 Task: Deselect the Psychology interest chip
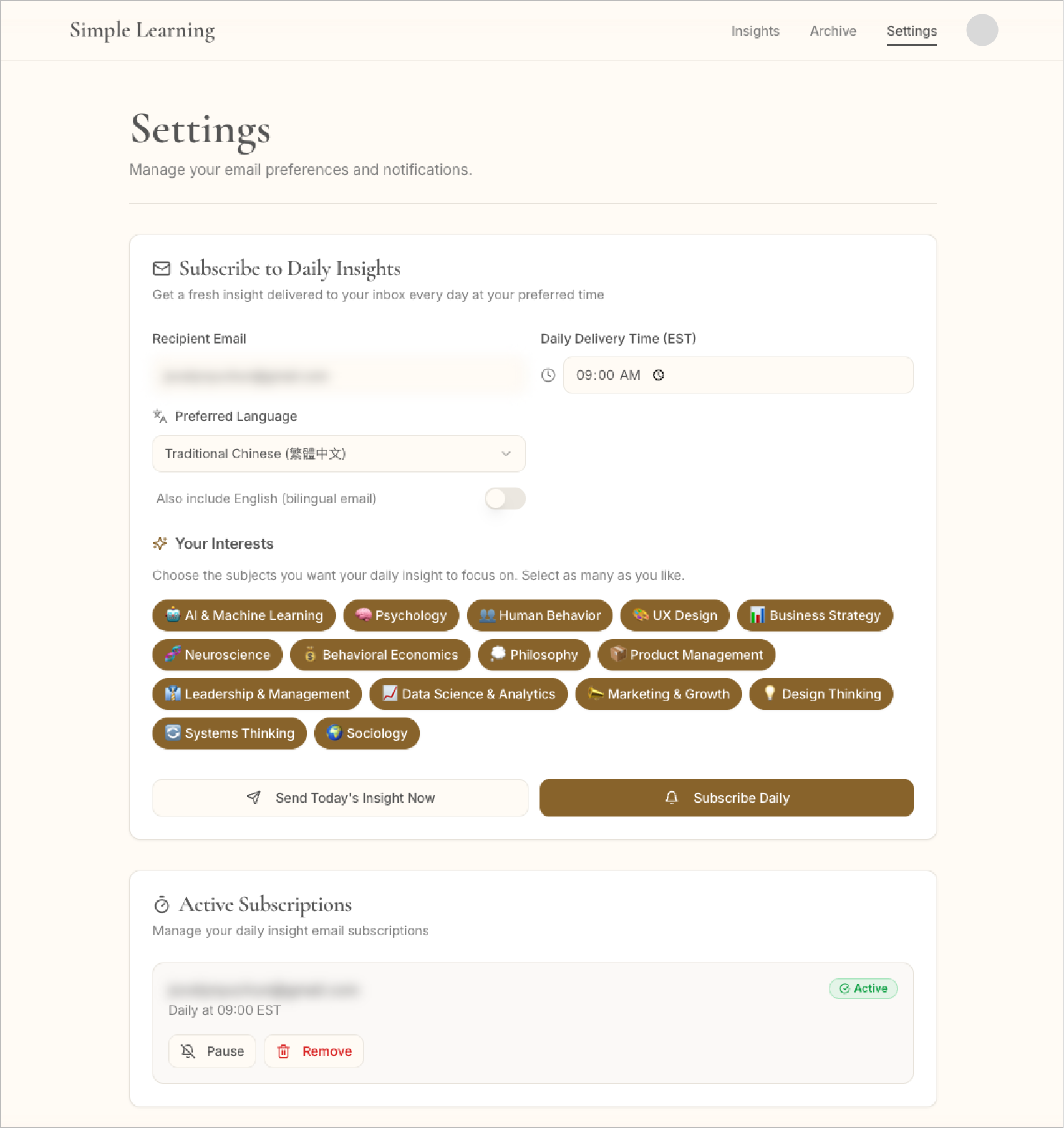[401, 615]
